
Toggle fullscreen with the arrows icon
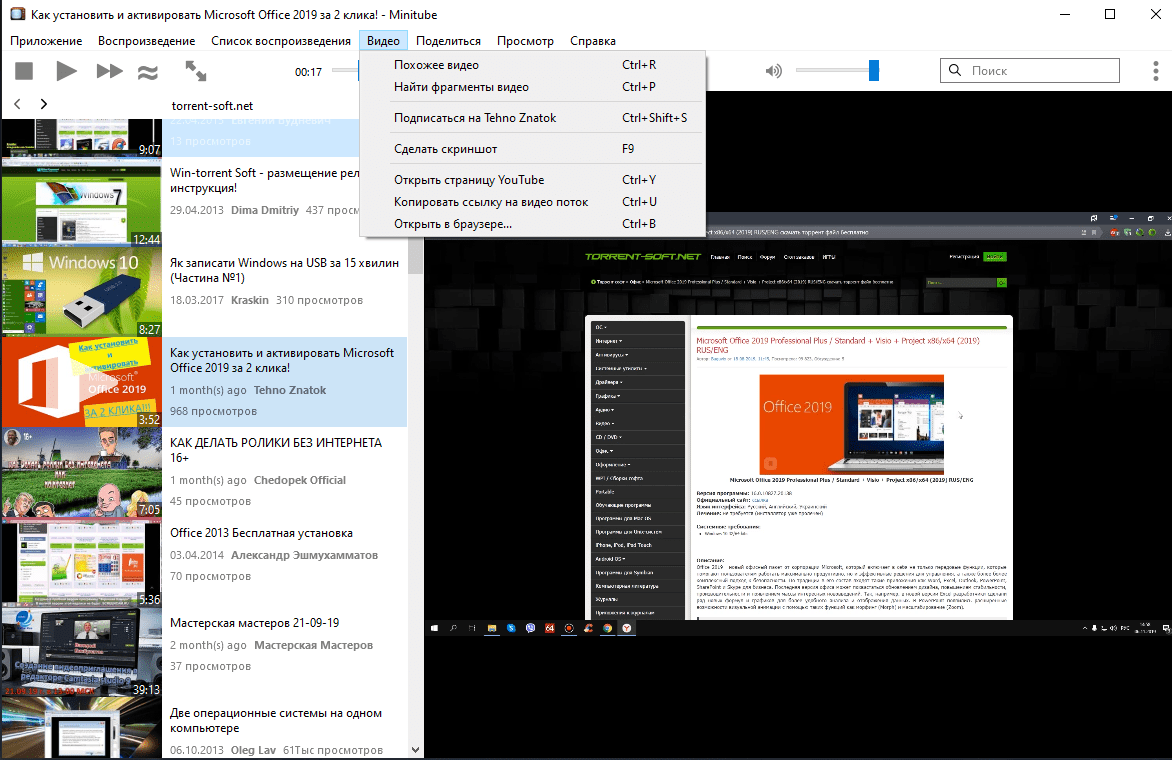196,71
